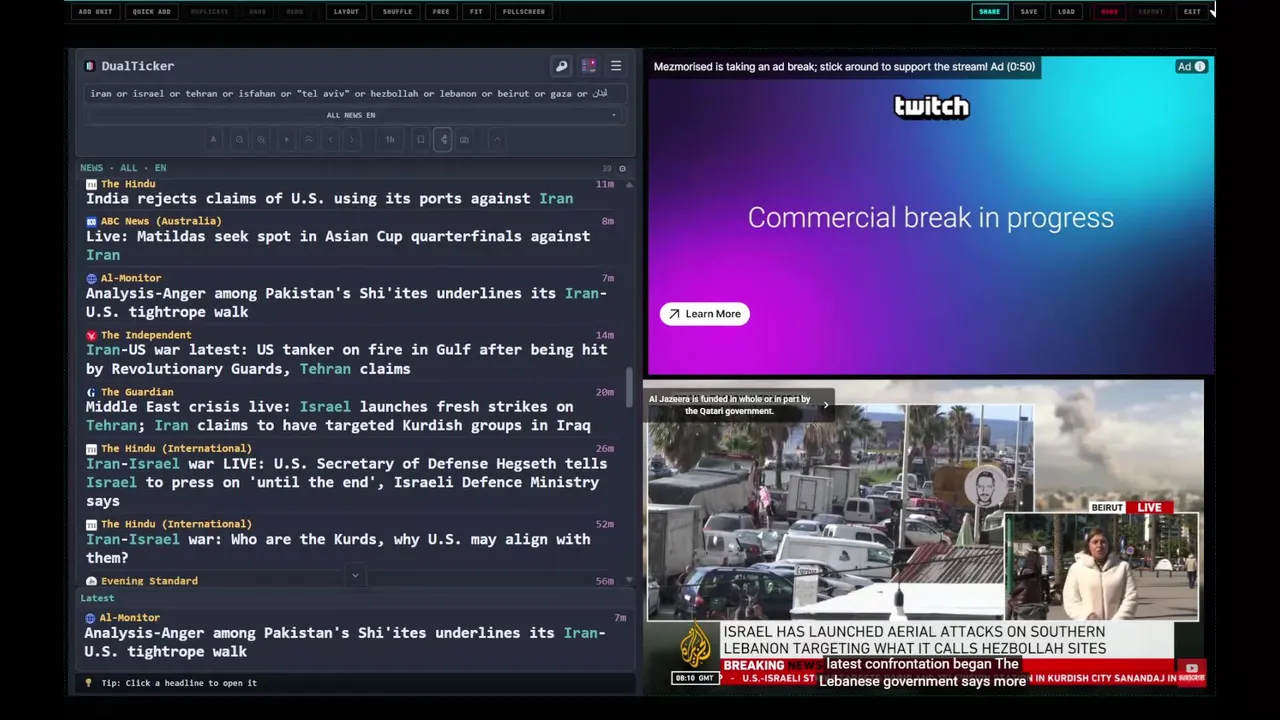Image resolution: width=1280 pixels, height=720 pixels.
Task: Select the 1h time range button
Action: click(x=390, y=139)
